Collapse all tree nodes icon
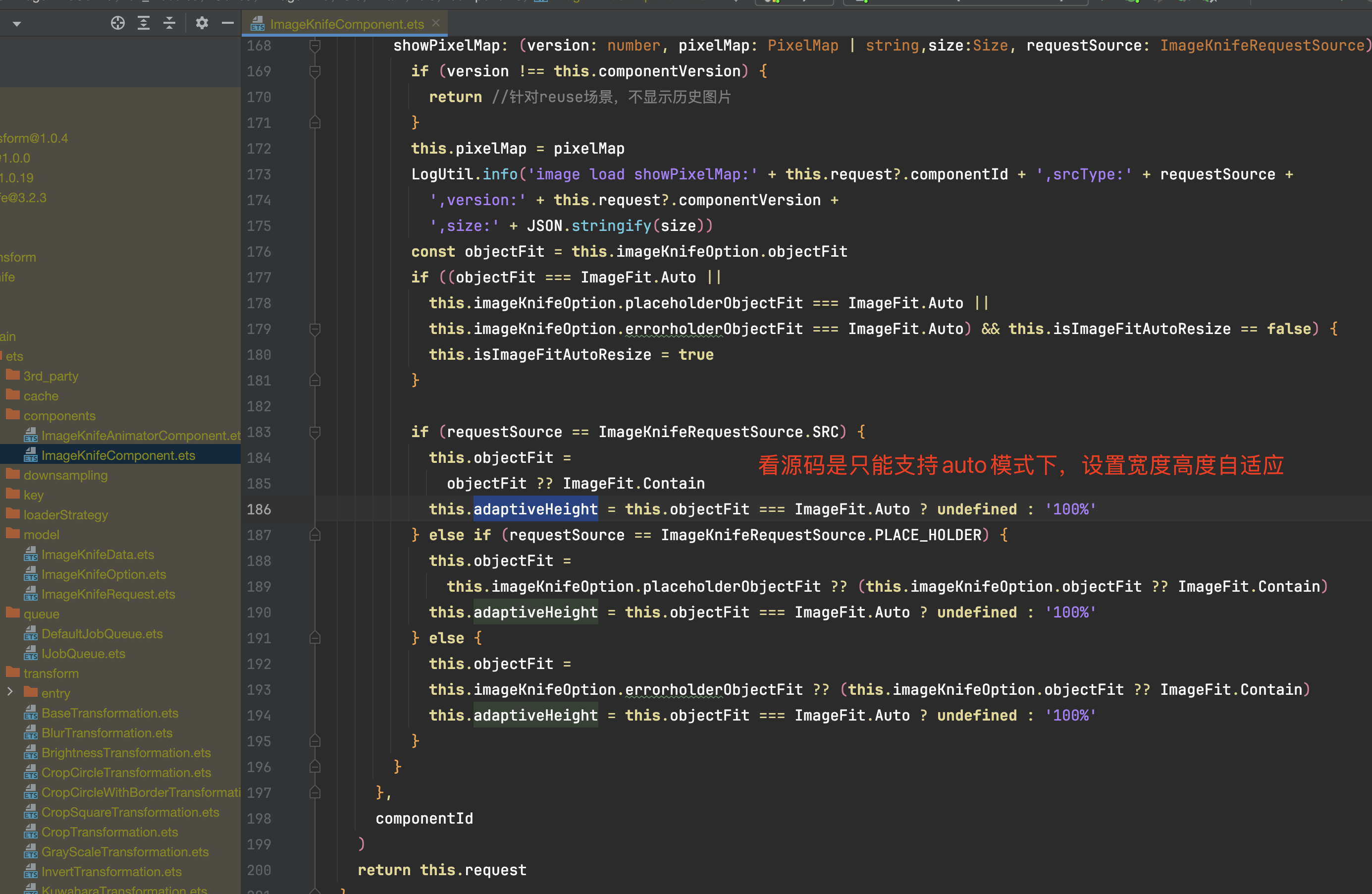The height and width of the screenshot is (894, 1372). 169,23
